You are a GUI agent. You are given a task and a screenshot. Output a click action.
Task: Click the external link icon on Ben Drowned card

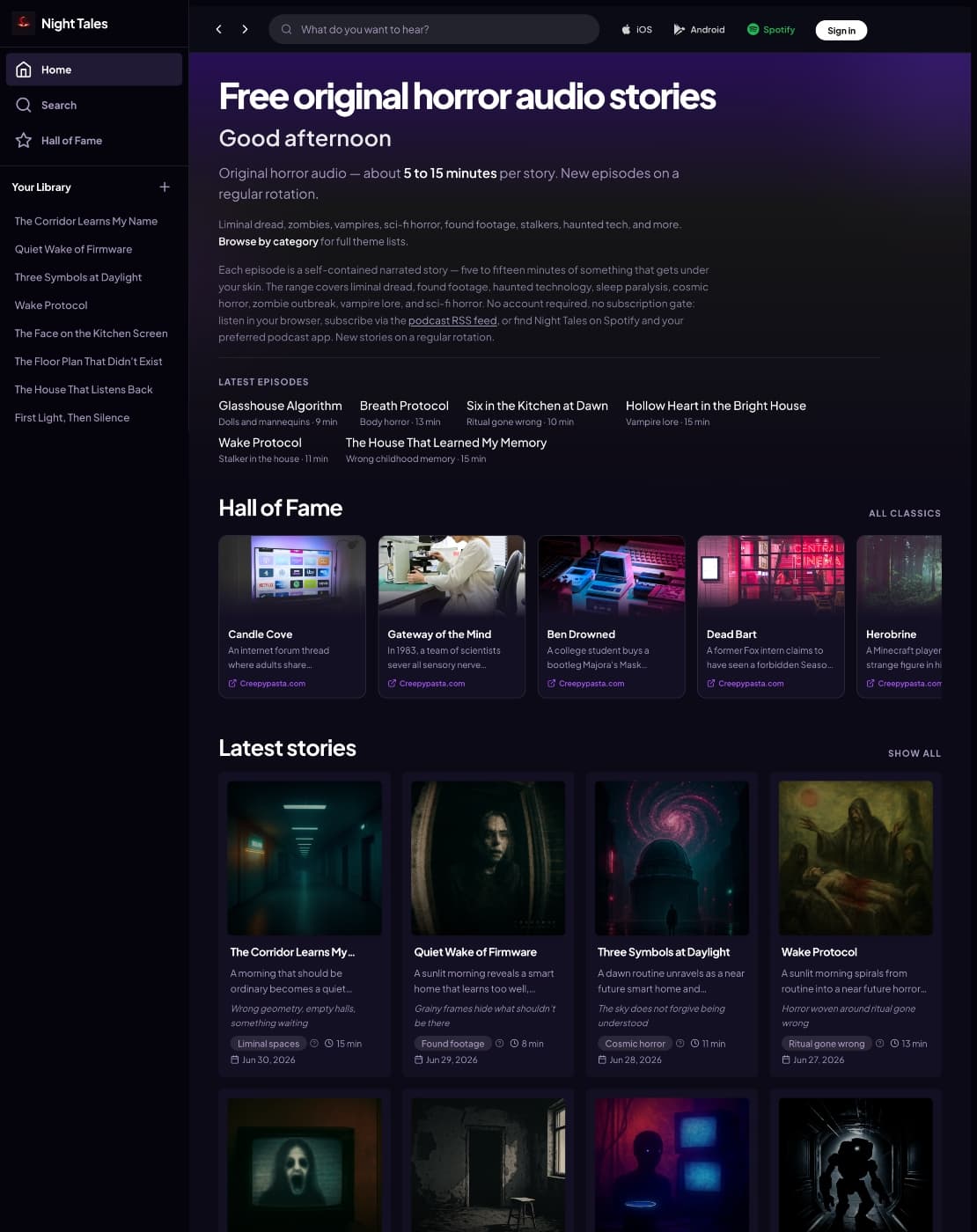coord(551,683)
